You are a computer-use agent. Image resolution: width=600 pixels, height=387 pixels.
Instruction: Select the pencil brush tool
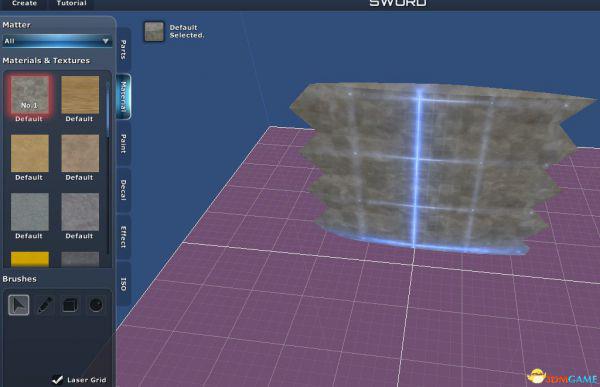click(44, 305)
